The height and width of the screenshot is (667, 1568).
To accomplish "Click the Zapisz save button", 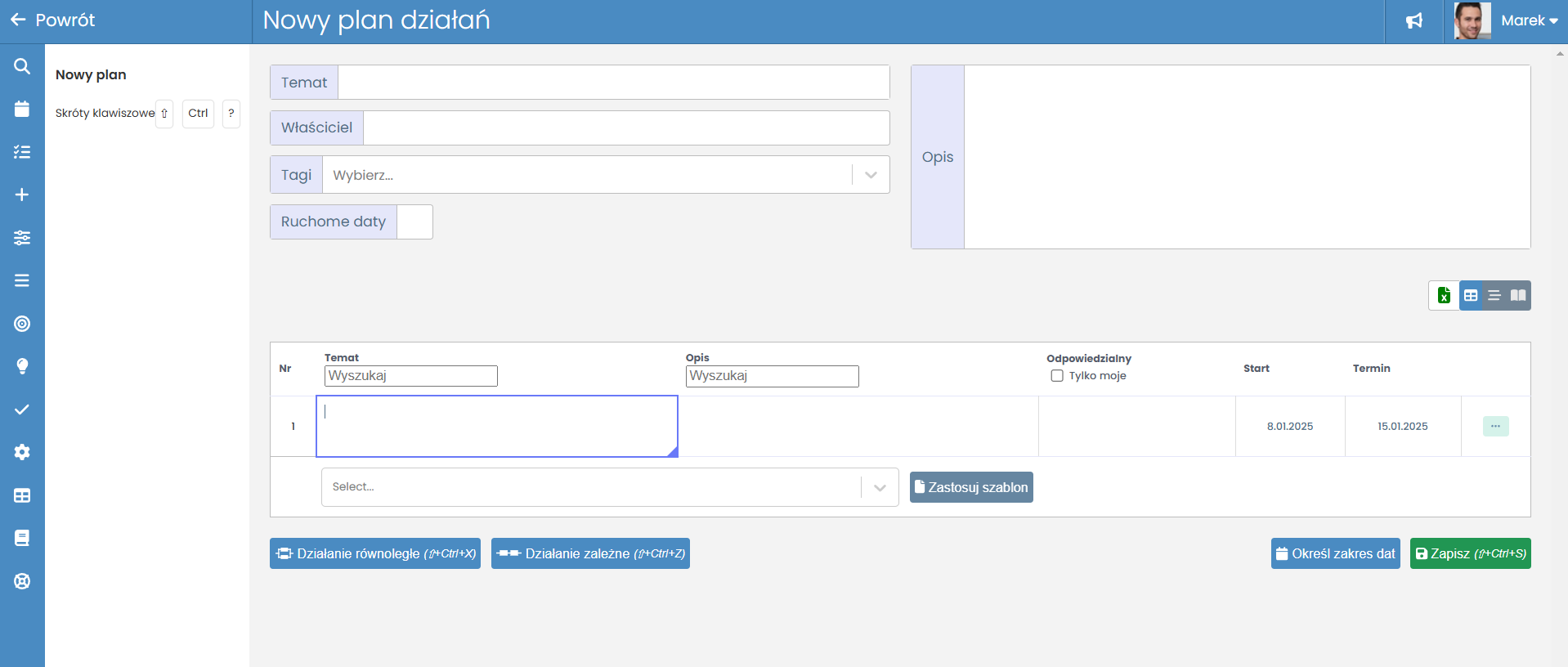I will coord(1470,553).
